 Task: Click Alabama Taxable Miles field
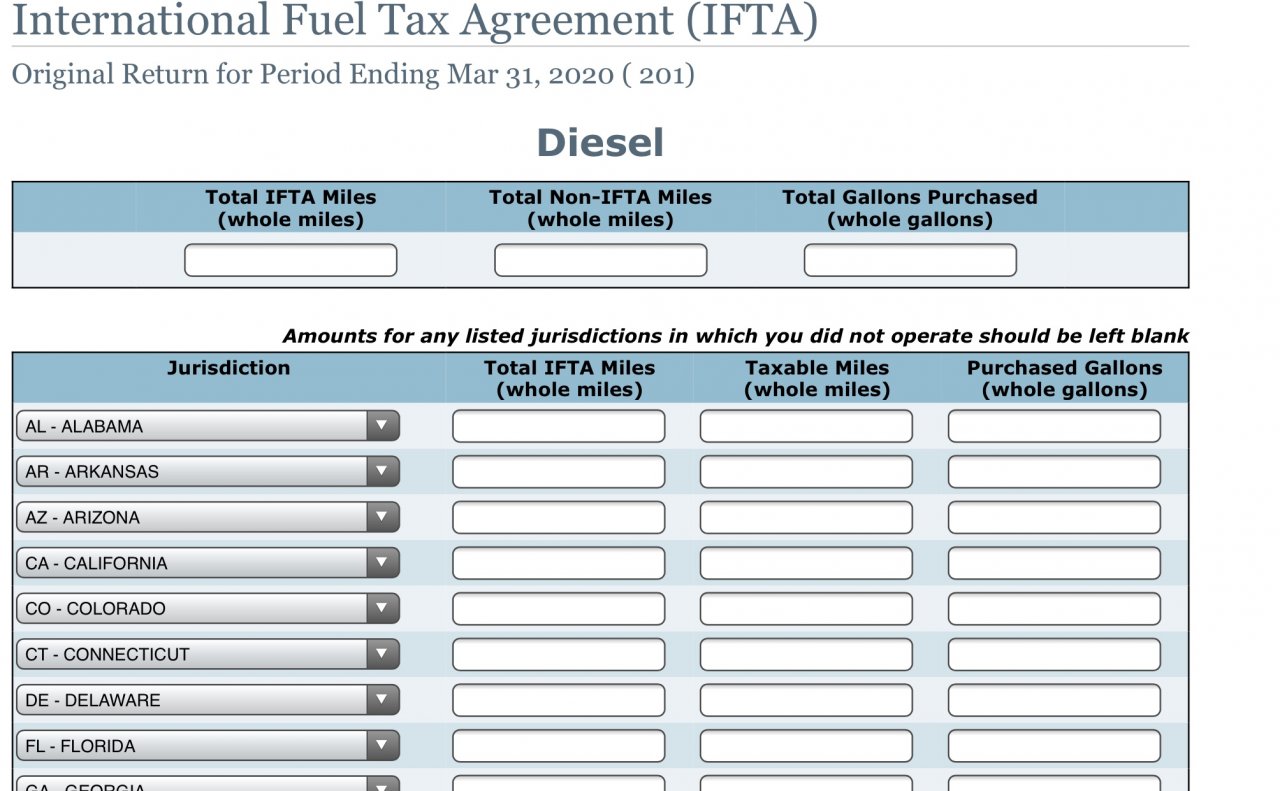806,426
